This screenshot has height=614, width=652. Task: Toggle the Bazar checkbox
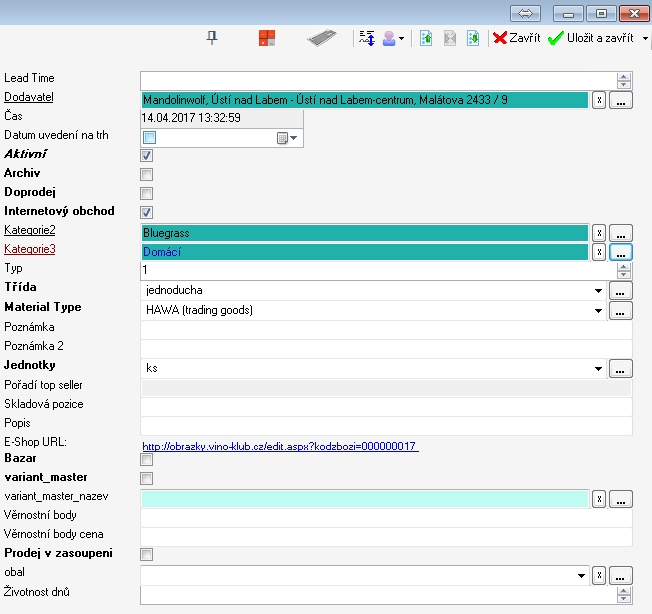146,459
